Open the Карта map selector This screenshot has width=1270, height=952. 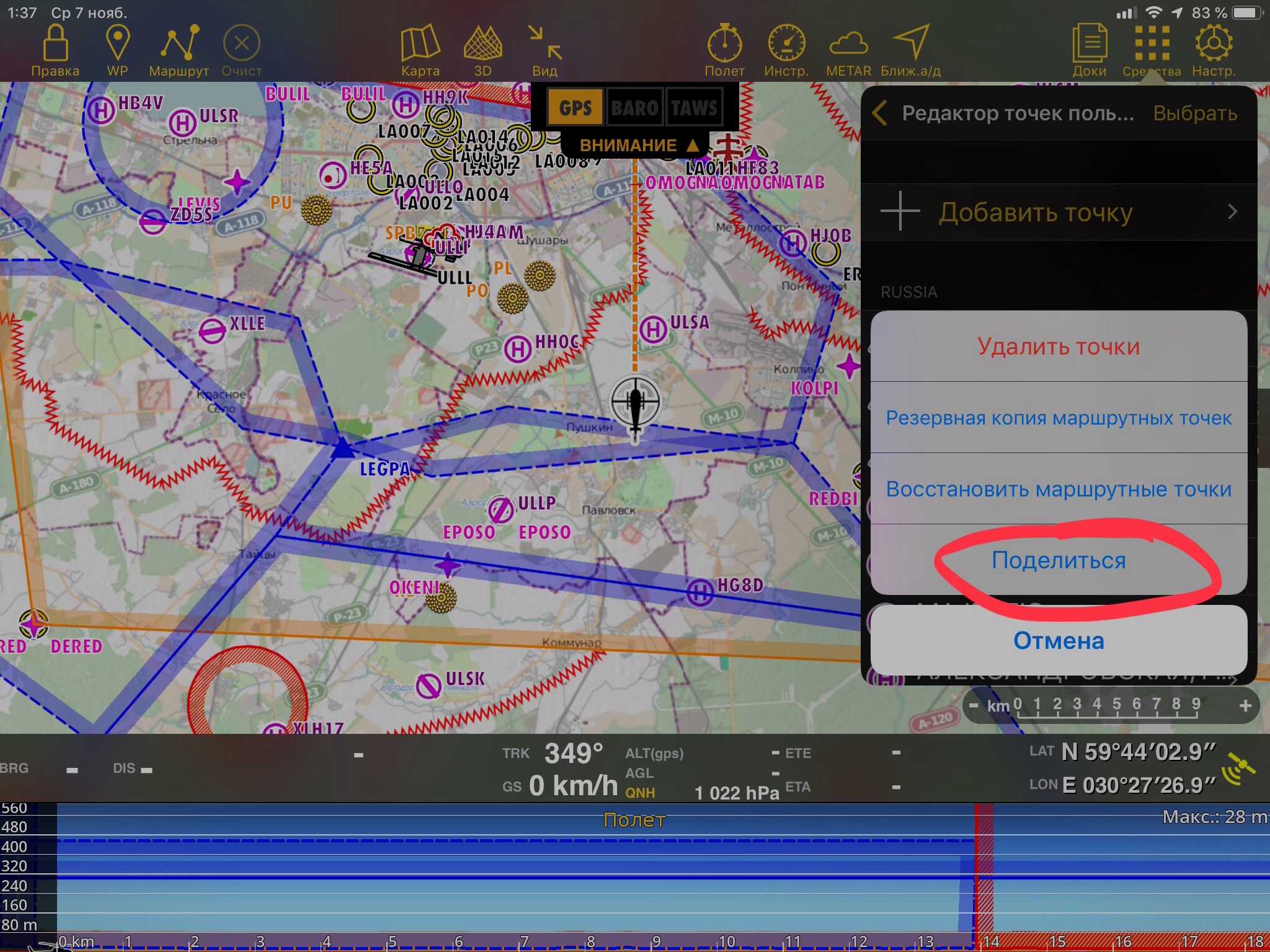click(420, 45)
